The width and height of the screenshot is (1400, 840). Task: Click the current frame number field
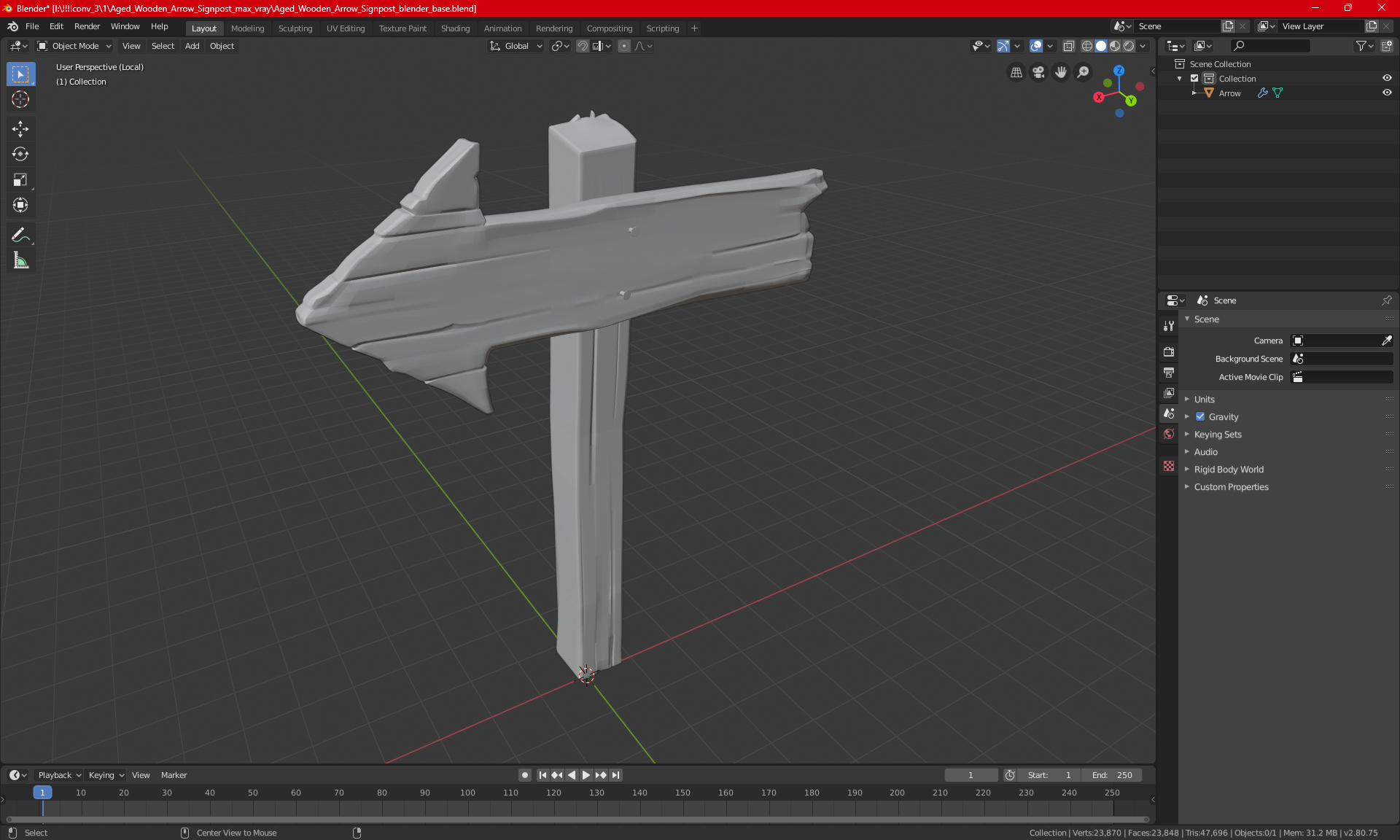click(971, 775)
